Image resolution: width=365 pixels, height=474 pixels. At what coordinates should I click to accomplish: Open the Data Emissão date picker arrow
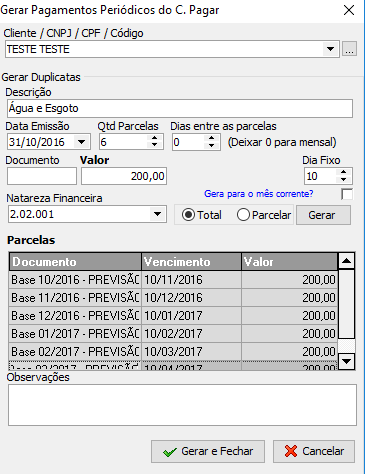tap(81, 142)
